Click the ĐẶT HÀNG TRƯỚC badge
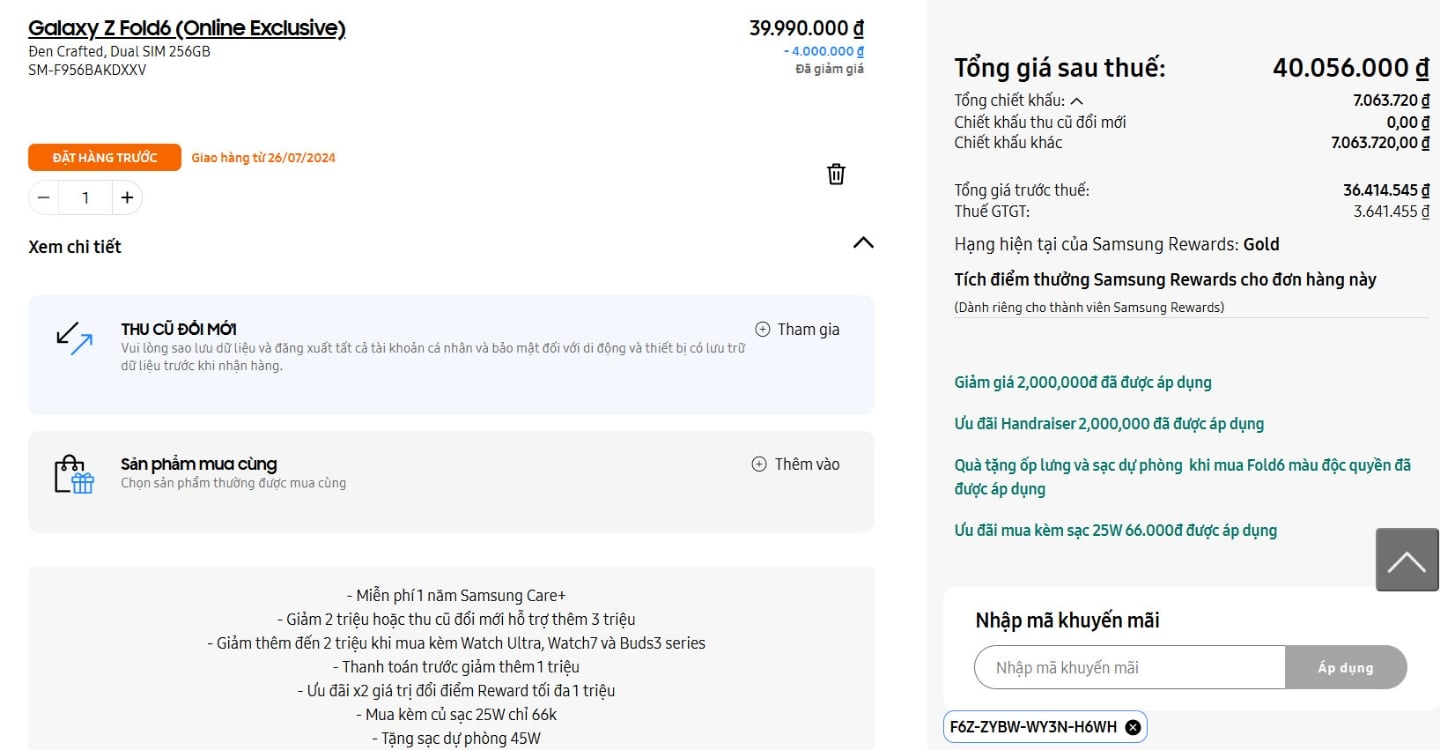 105,157
